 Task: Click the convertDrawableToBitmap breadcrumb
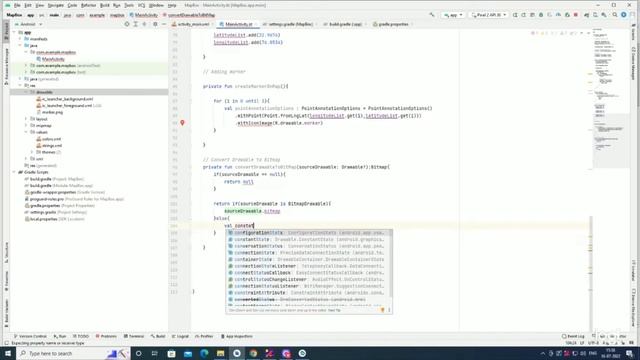(189, 15)
